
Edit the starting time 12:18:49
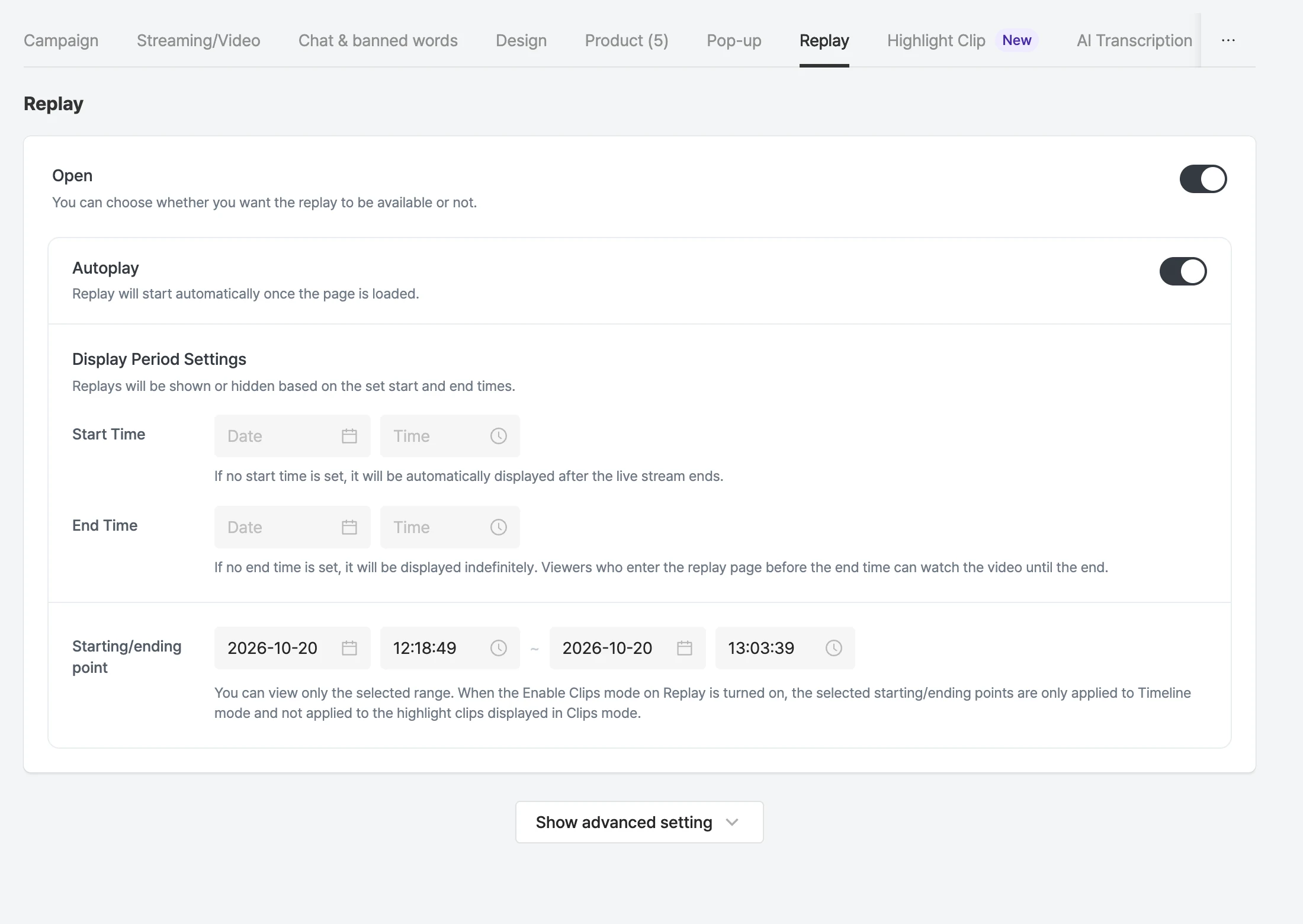pos(450,648)
